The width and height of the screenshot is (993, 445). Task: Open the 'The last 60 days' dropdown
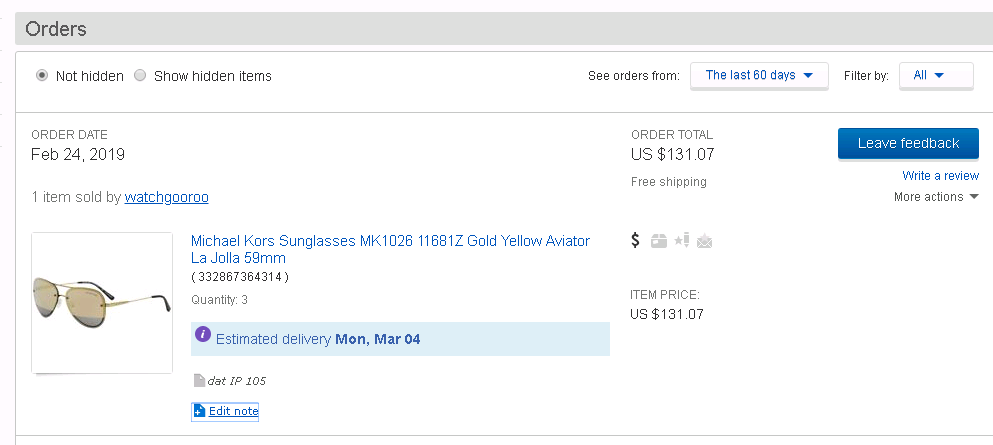click(759, 75)
